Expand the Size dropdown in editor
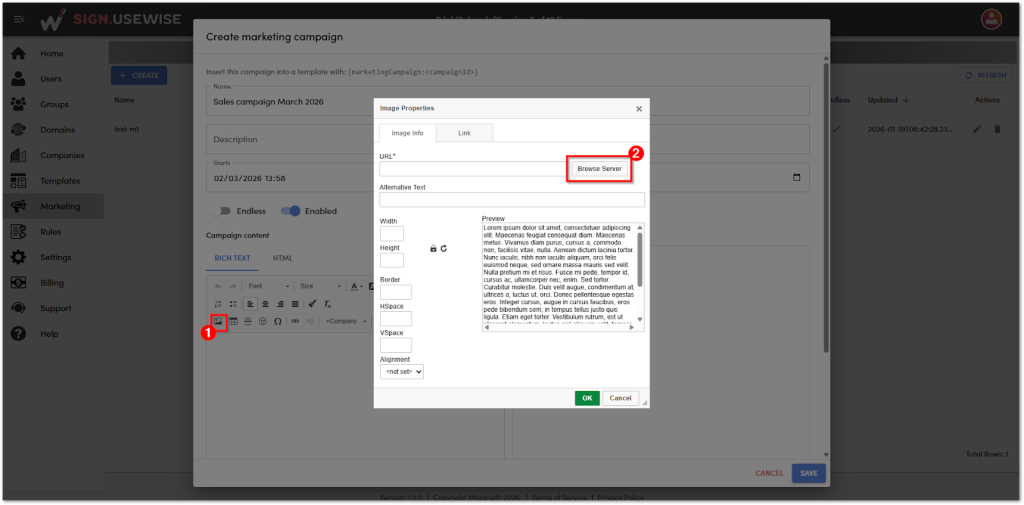Image resolution: width=1024 pixels, height=505 pixels. (x=319, y=286)
